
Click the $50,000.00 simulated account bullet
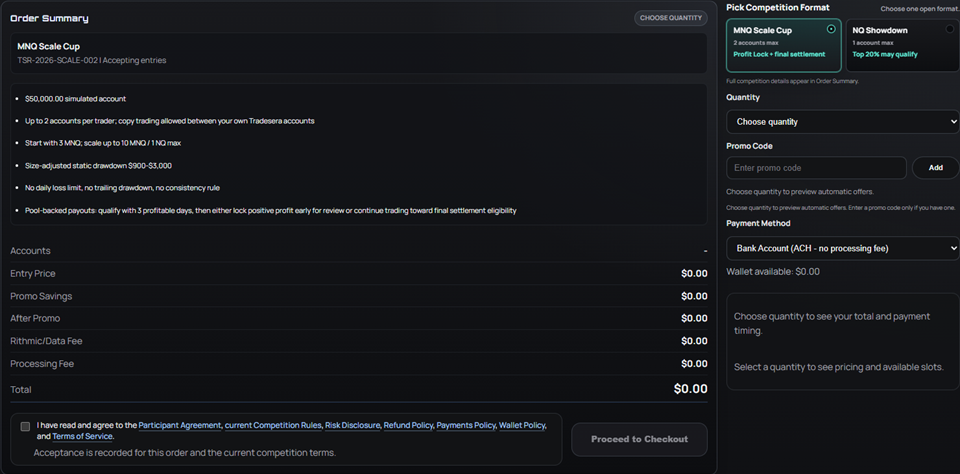pos(75,99)
